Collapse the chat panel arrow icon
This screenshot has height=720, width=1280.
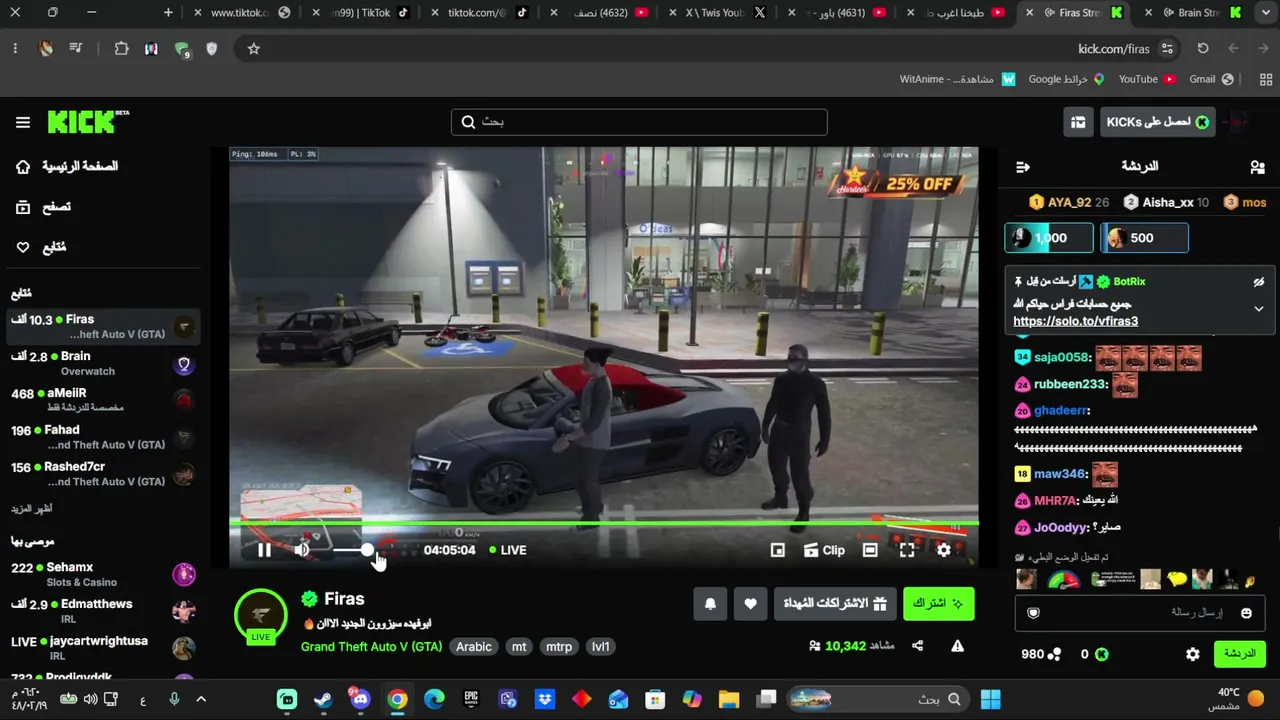tap(1022, 167)
